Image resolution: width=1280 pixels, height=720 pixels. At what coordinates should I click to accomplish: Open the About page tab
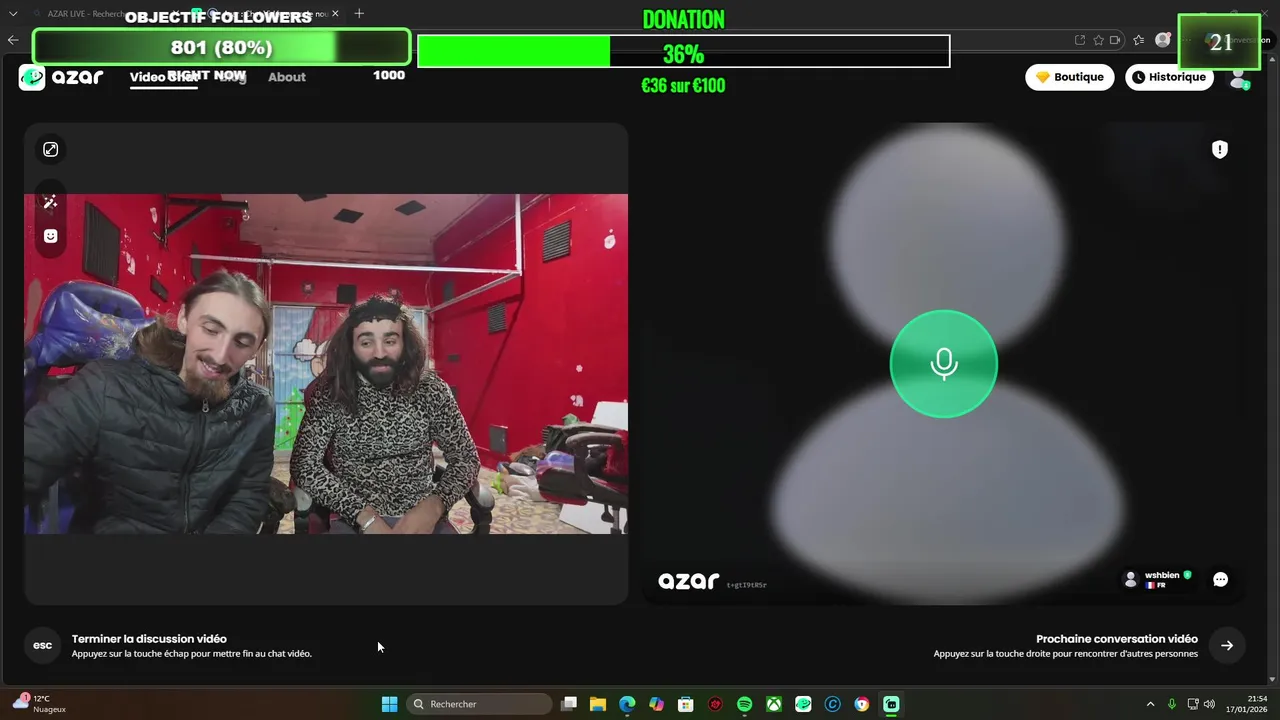(x=287, y=77)
